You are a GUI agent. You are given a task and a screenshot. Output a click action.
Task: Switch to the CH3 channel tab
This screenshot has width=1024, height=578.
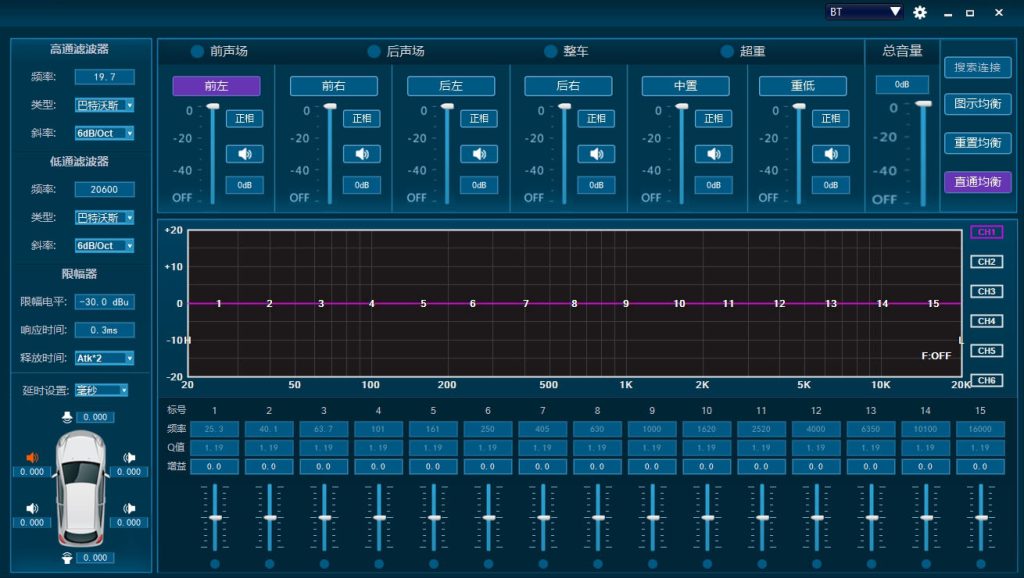click(986, 291)
